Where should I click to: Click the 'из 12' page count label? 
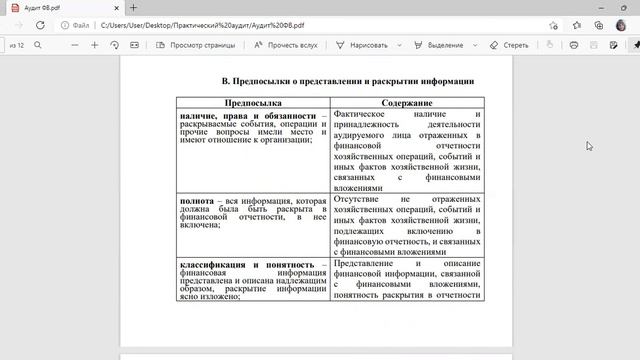point(17,45)
